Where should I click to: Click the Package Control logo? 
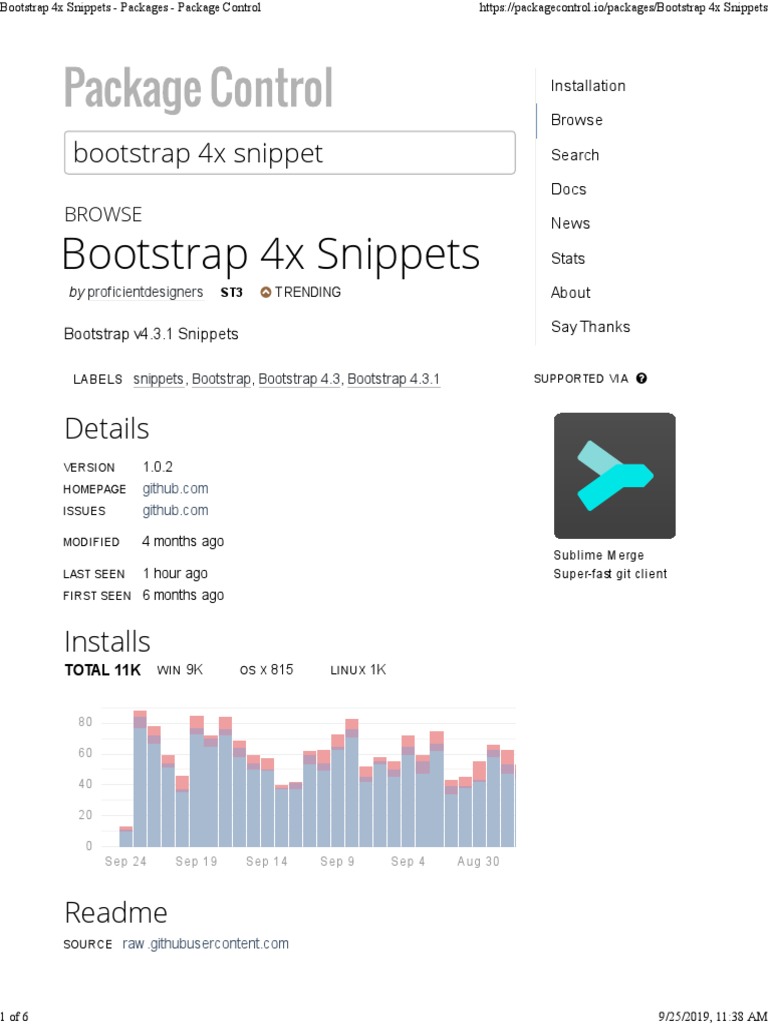coord(198,89)
